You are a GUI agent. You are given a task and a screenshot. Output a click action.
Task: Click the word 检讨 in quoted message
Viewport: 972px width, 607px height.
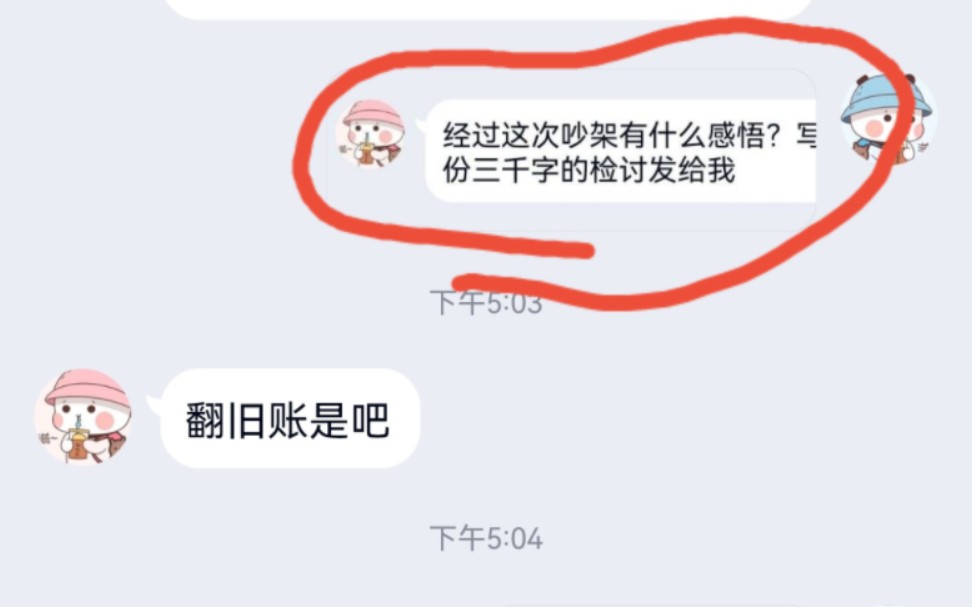point(619,171)
